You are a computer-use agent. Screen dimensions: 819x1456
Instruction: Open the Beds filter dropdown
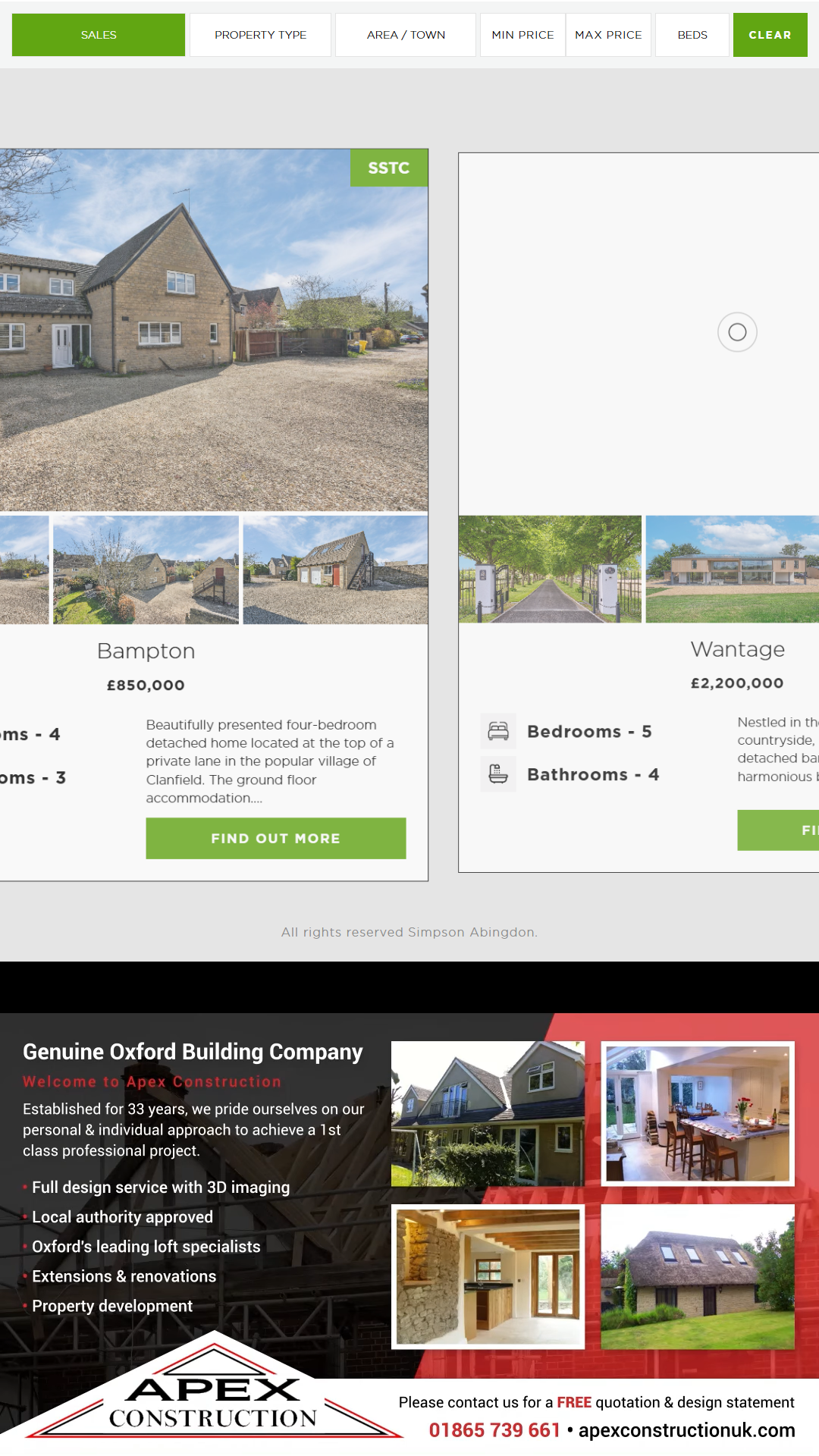point(692,35)
